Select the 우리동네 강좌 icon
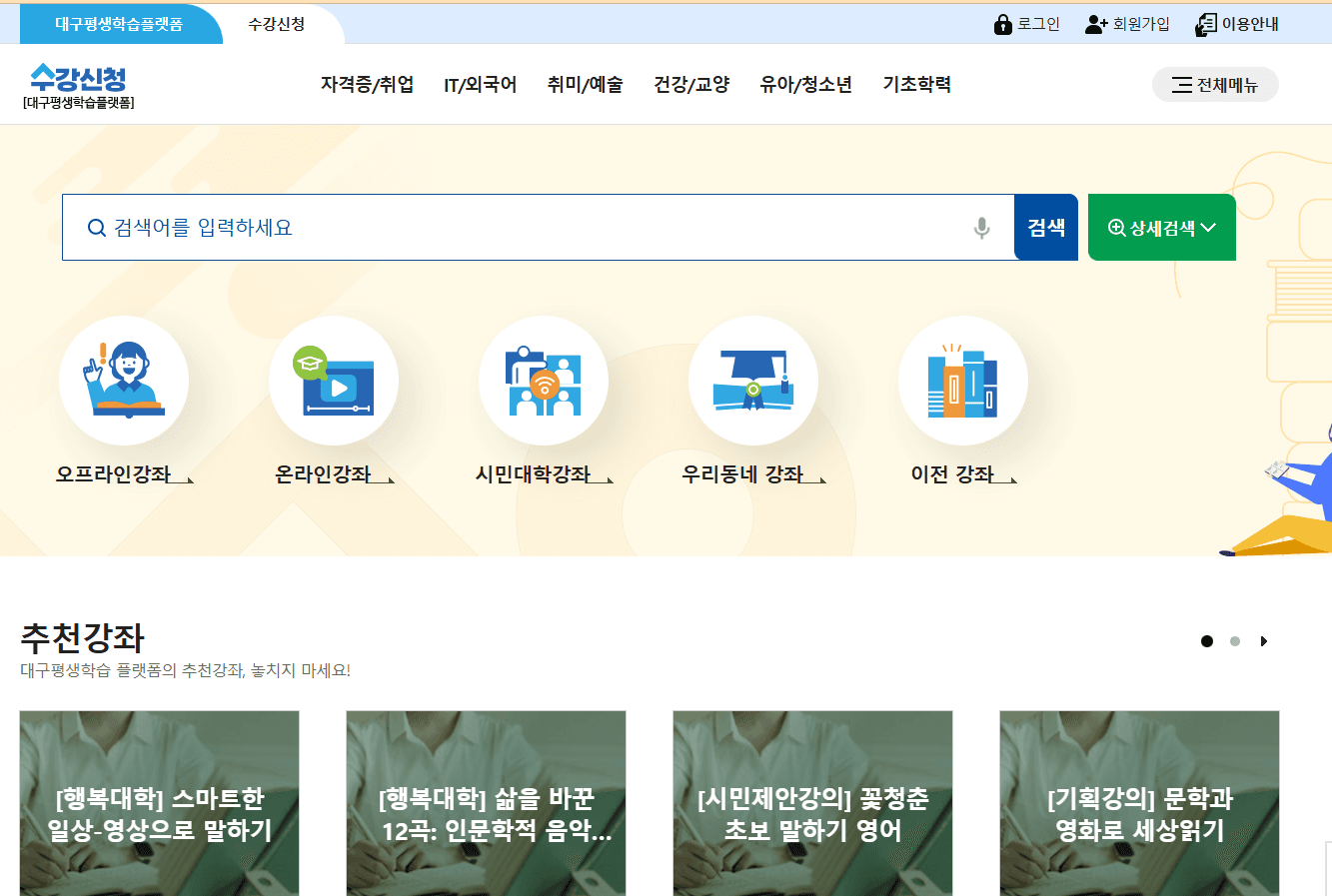Image resolution: width=1332 pixels, height=896 pixels. (x=753, y=380)
